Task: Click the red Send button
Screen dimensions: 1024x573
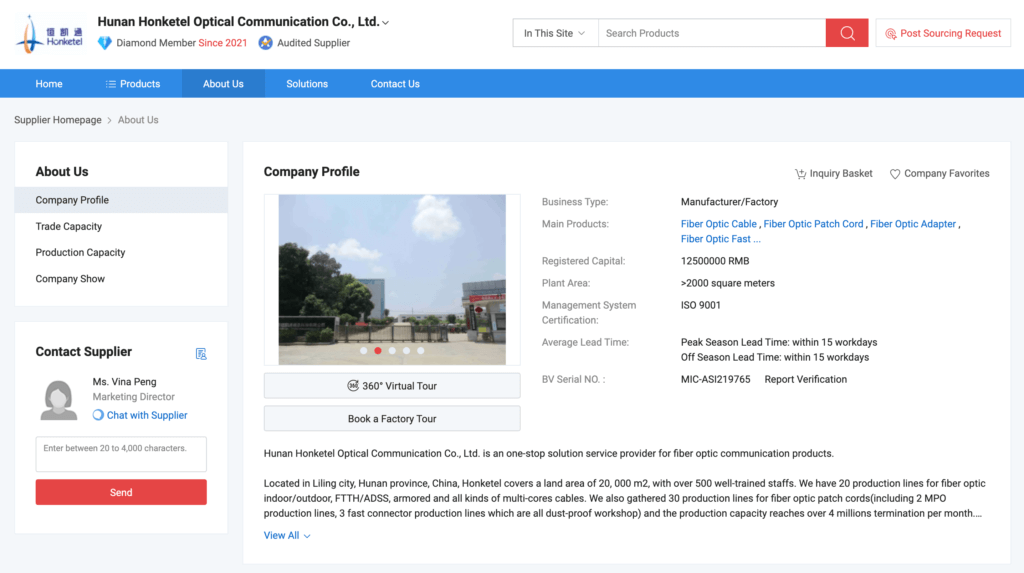Action: point(121,492)
